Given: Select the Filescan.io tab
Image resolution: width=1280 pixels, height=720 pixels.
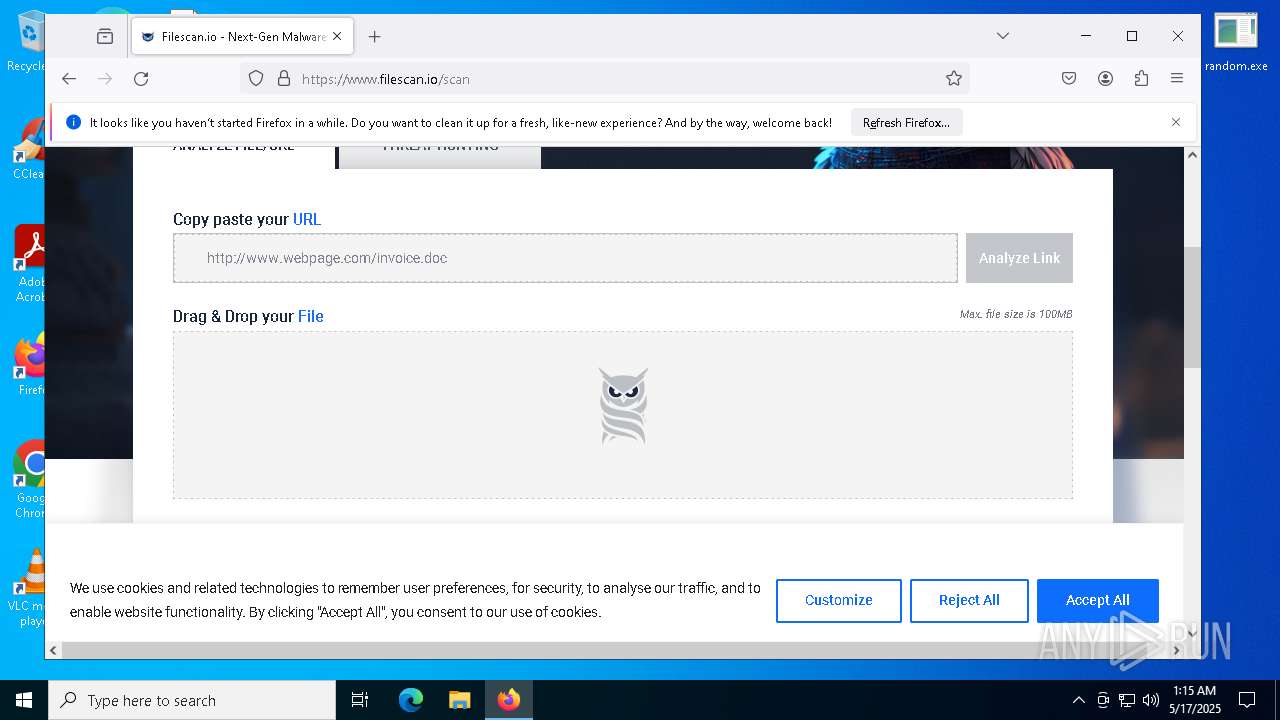Looking at the screenshot, I should 240,37.
